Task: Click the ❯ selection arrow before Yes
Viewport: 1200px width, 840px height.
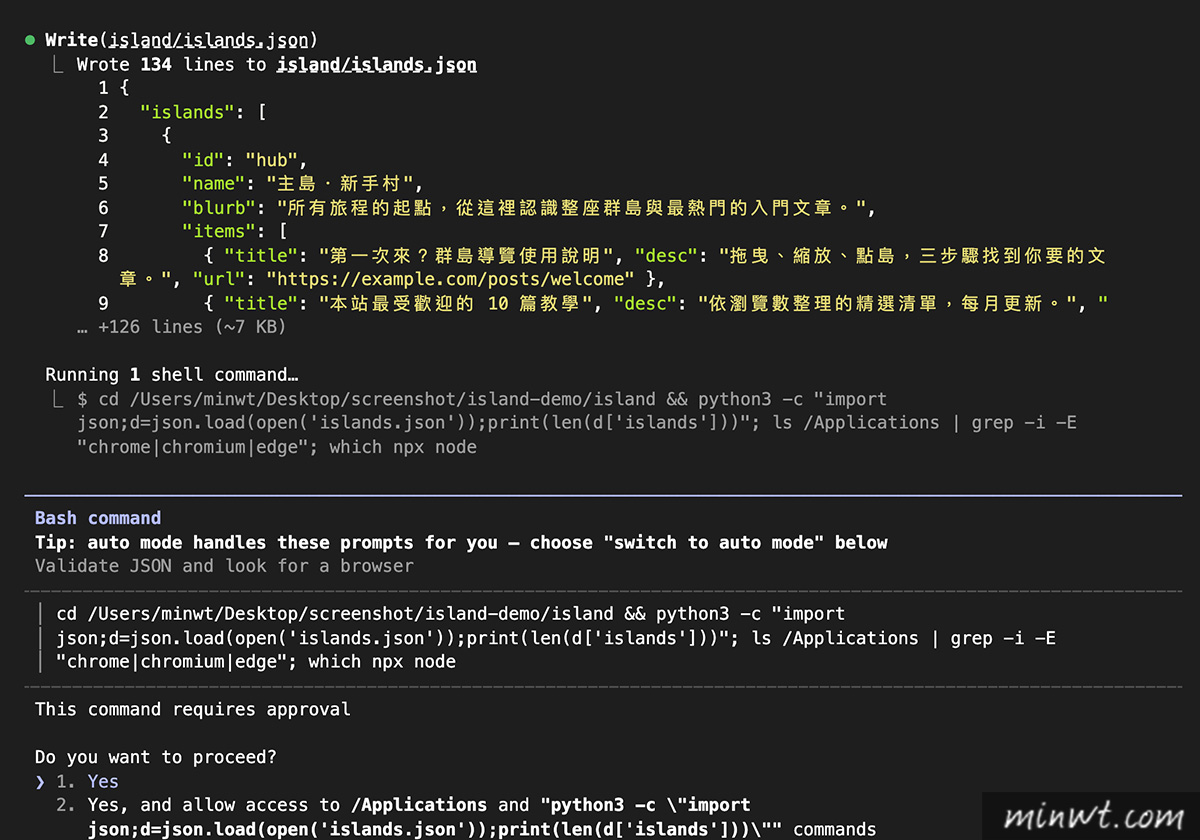Action: [x=40, y=781]
